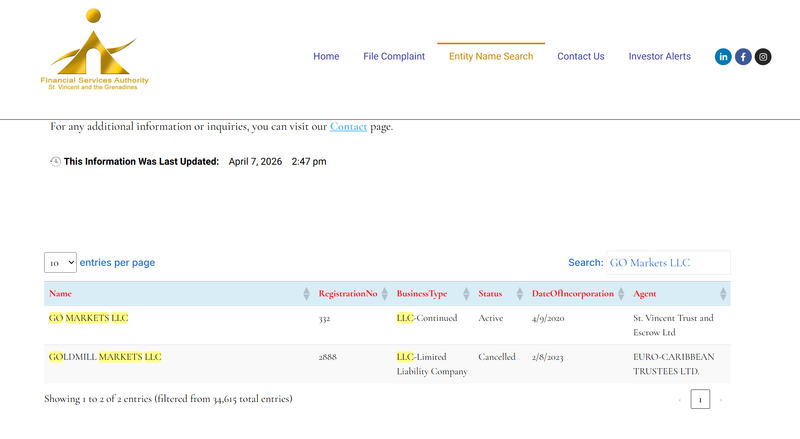Click the Search input field
The width and height of the screenshot is (800, 439).
668,262
